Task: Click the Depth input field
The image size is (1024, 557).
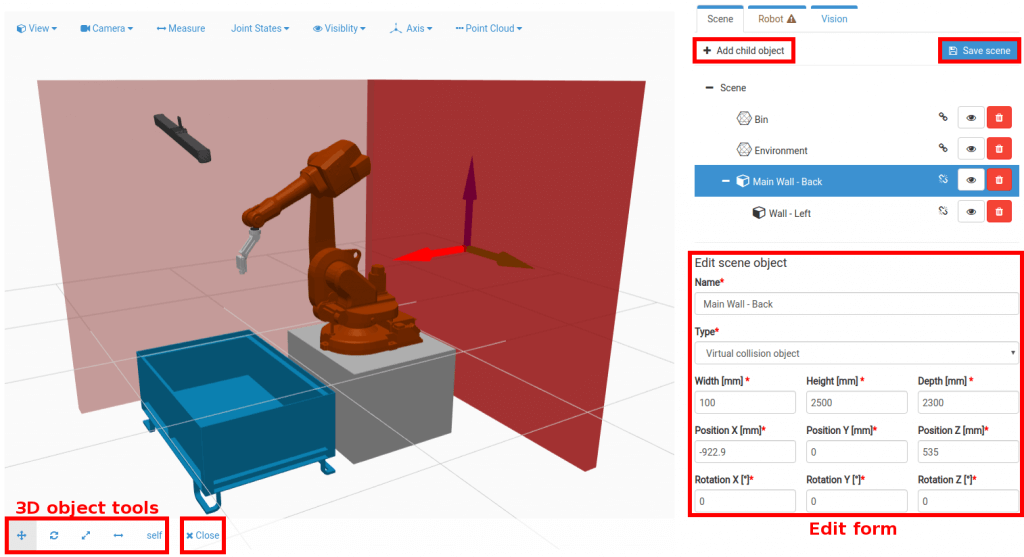Action: (x=968, y=402)
